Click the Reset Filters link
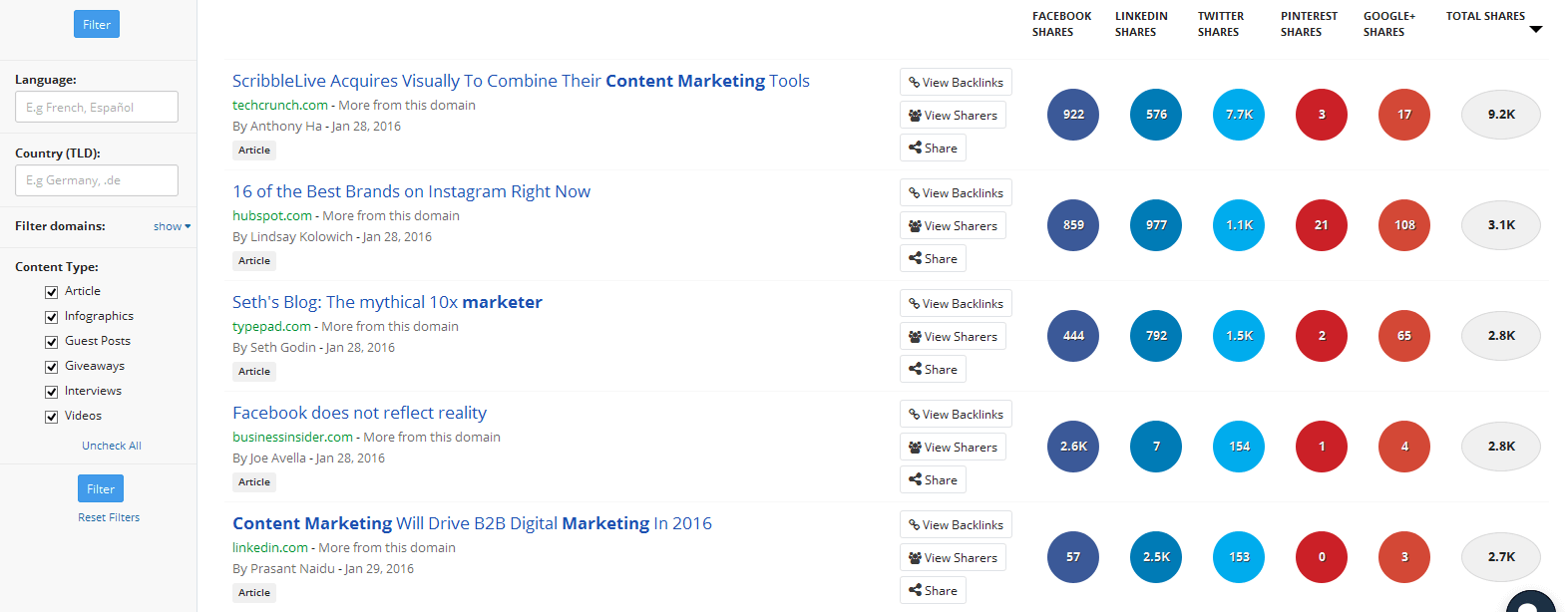Screen dimensions: 1568x612 coord(109,518)
